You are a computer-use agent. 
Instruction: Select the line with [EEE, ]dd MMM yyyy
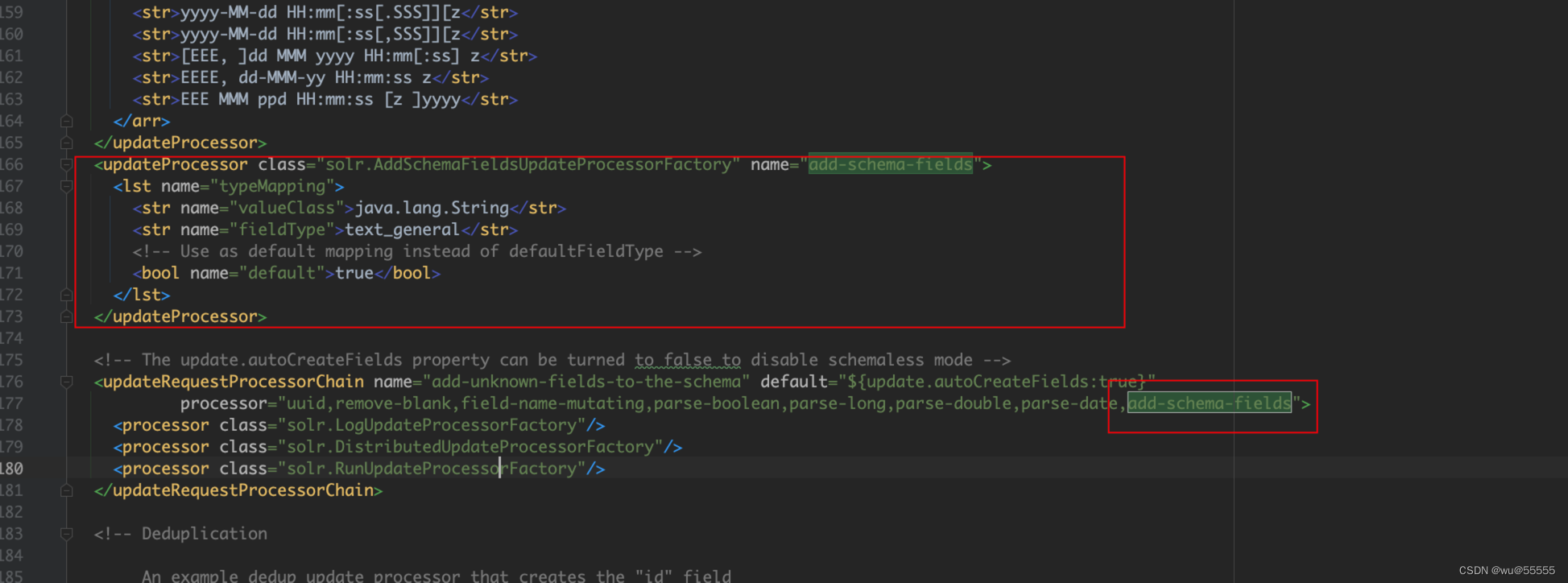335,56
